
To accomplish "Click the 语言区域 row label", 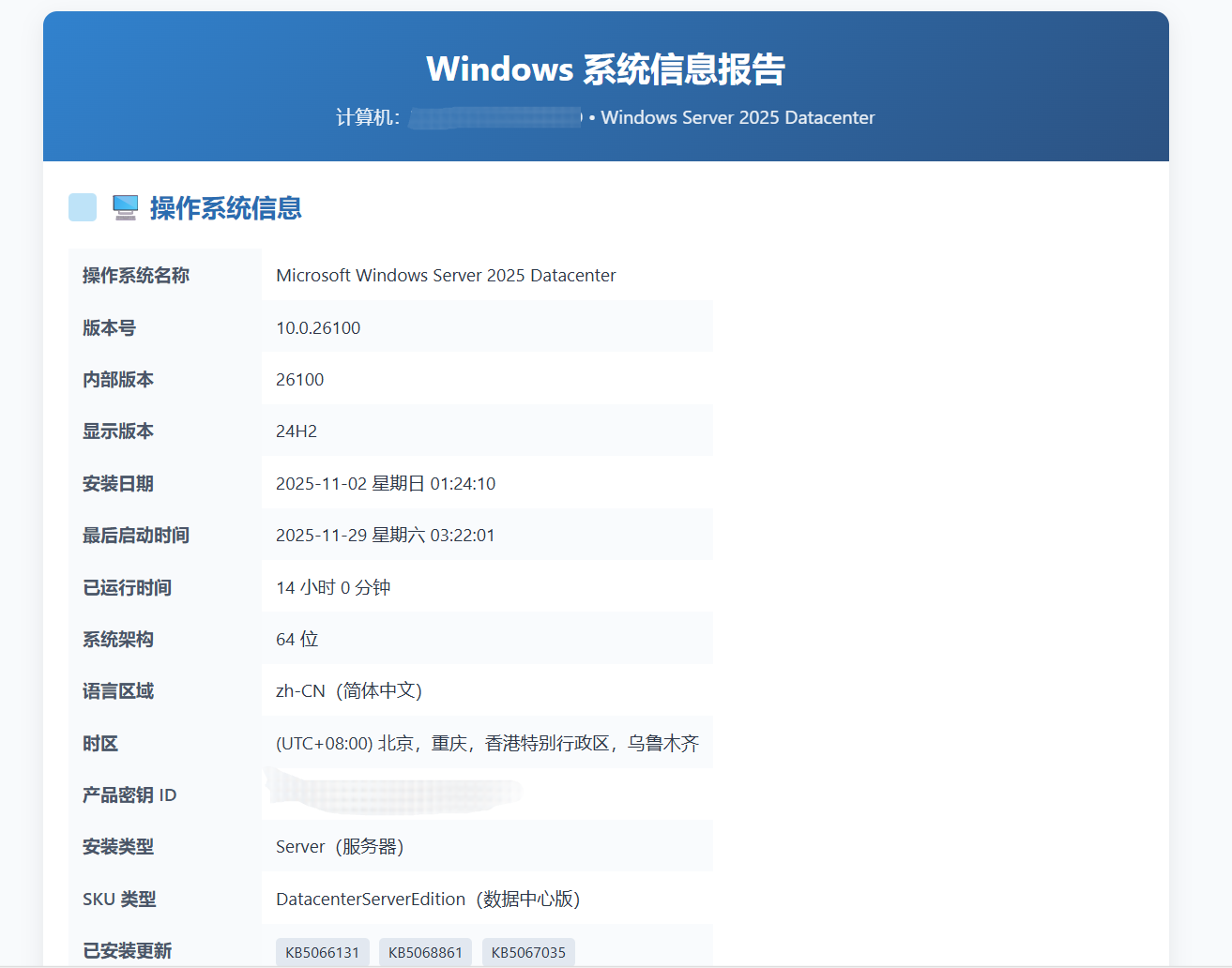I will coord(118,690).
